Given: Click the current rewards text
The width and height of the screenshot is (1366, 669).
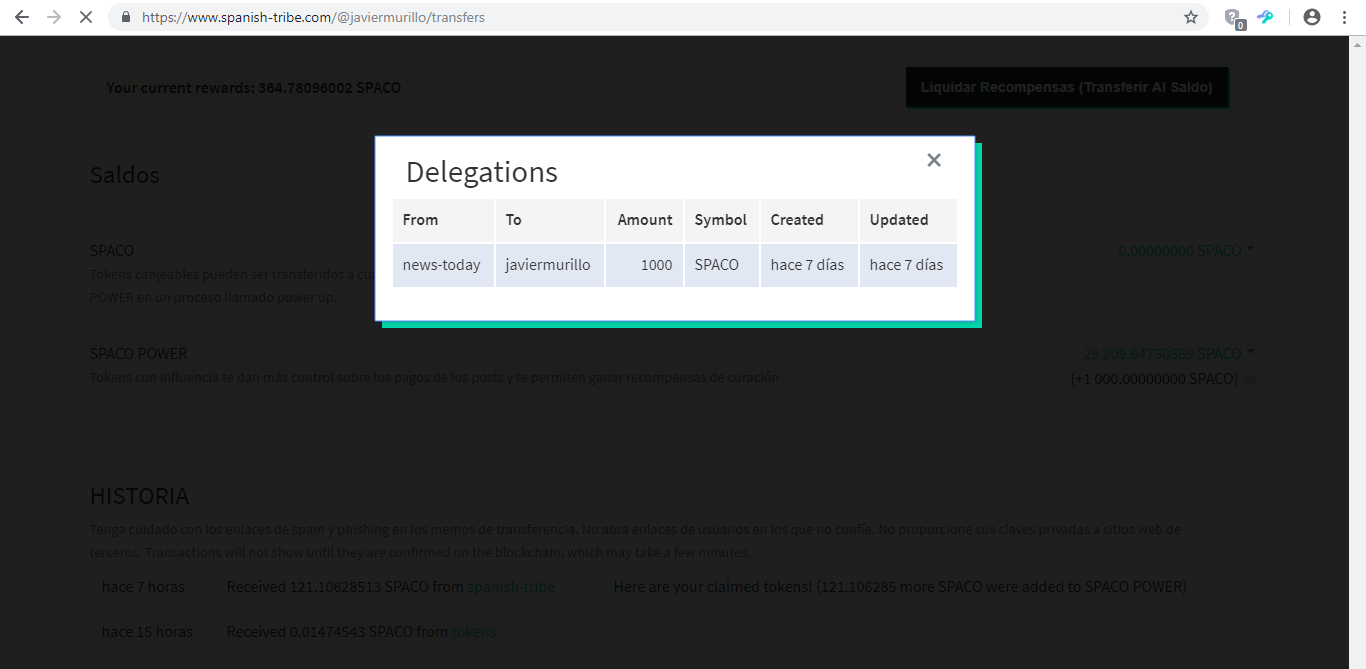Looking at the screenshot, I should [253, 88].
